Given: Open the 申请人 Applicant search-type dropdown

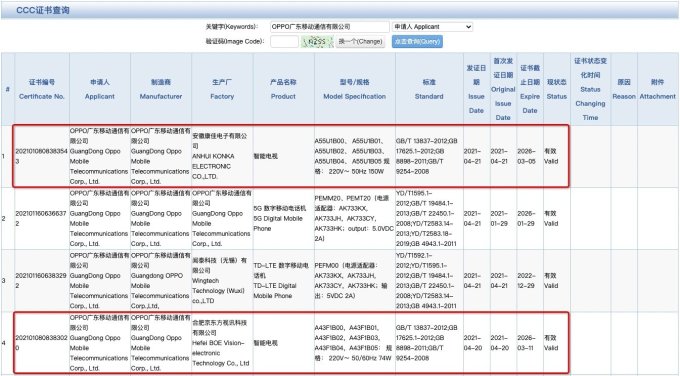Looking at the screenshot, I should [432, 27].
